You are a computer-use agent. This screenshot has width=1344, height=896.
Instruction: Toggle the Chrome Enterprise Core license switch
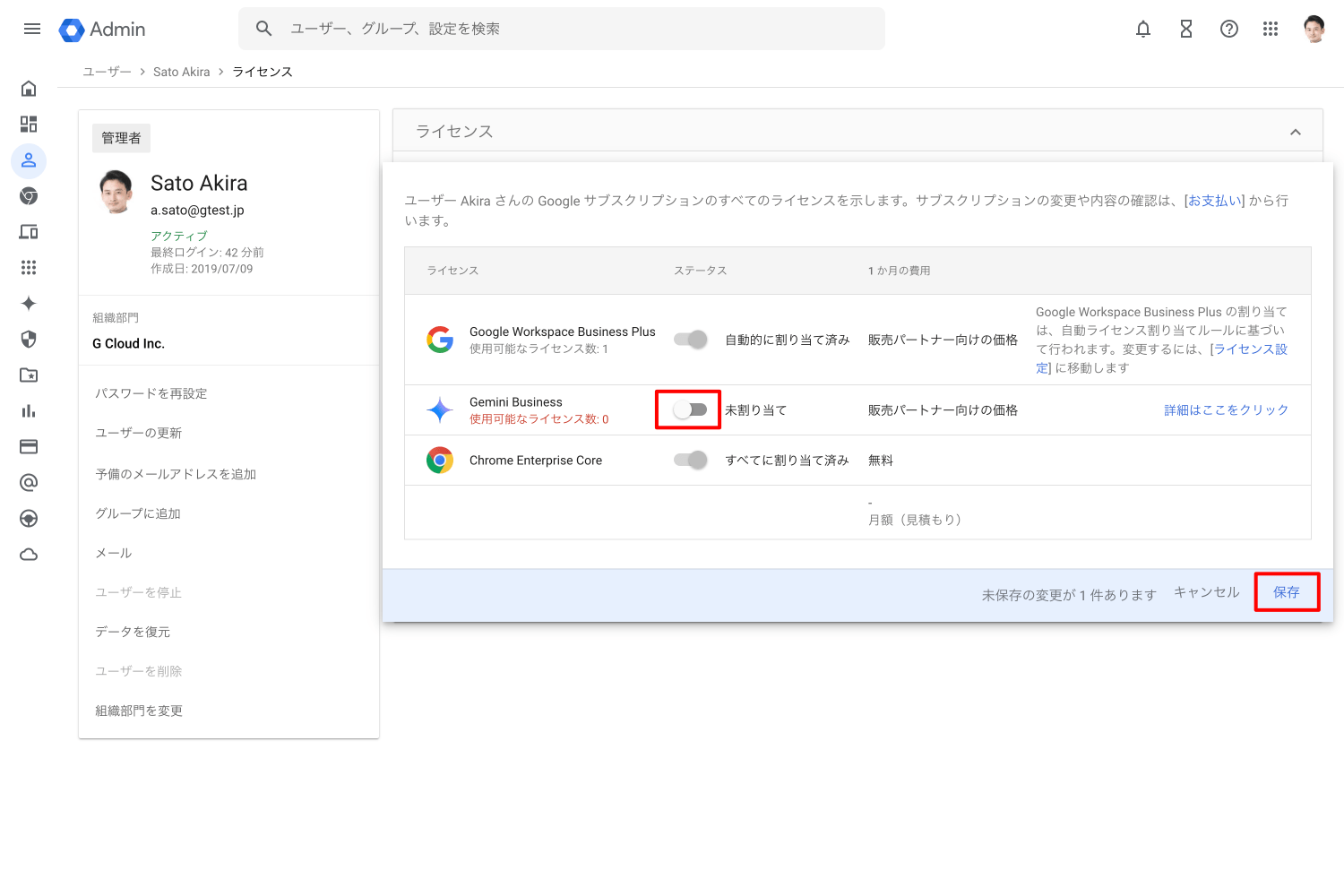[x=691, y=461]
